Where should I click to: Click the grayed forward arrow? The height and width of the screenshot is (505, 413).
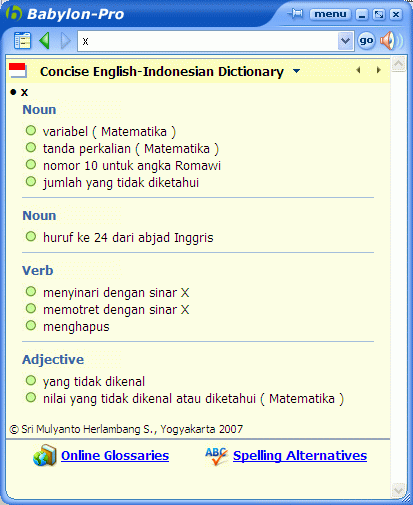point(66,41)
